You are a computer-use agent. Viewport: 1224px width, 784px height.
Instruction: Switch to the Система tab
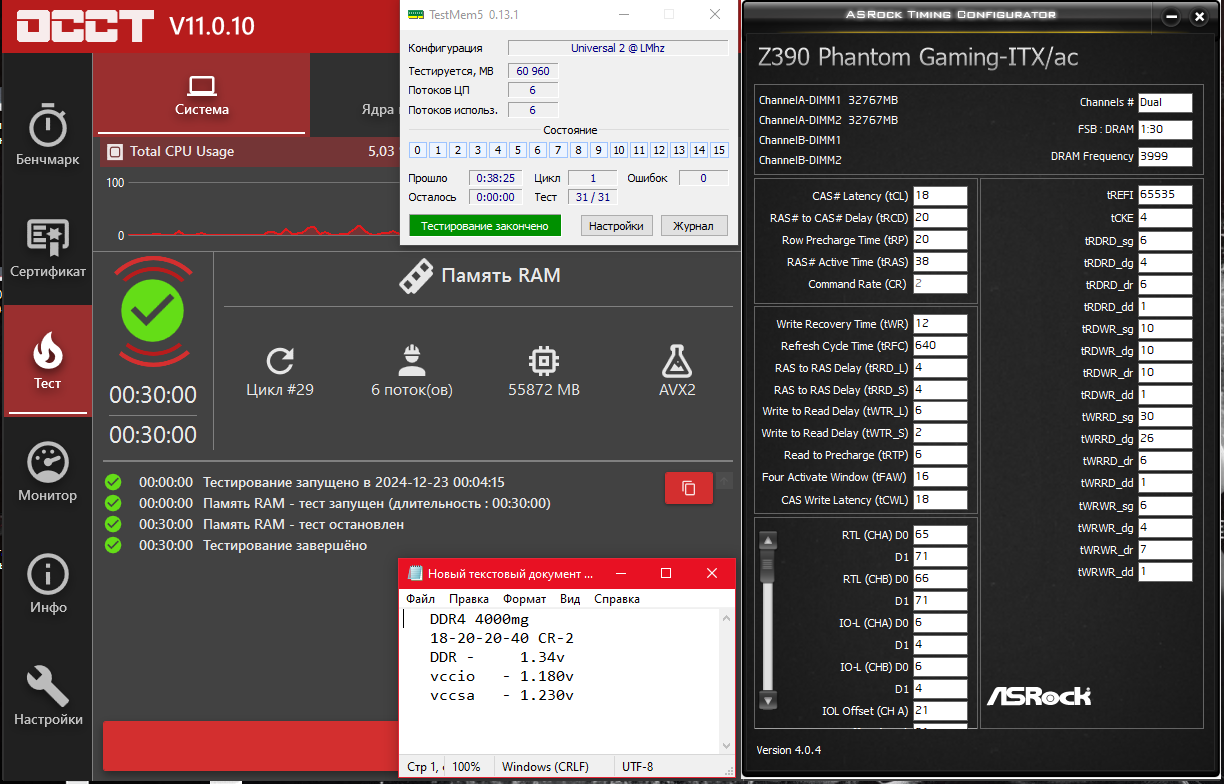click(202, 96)
